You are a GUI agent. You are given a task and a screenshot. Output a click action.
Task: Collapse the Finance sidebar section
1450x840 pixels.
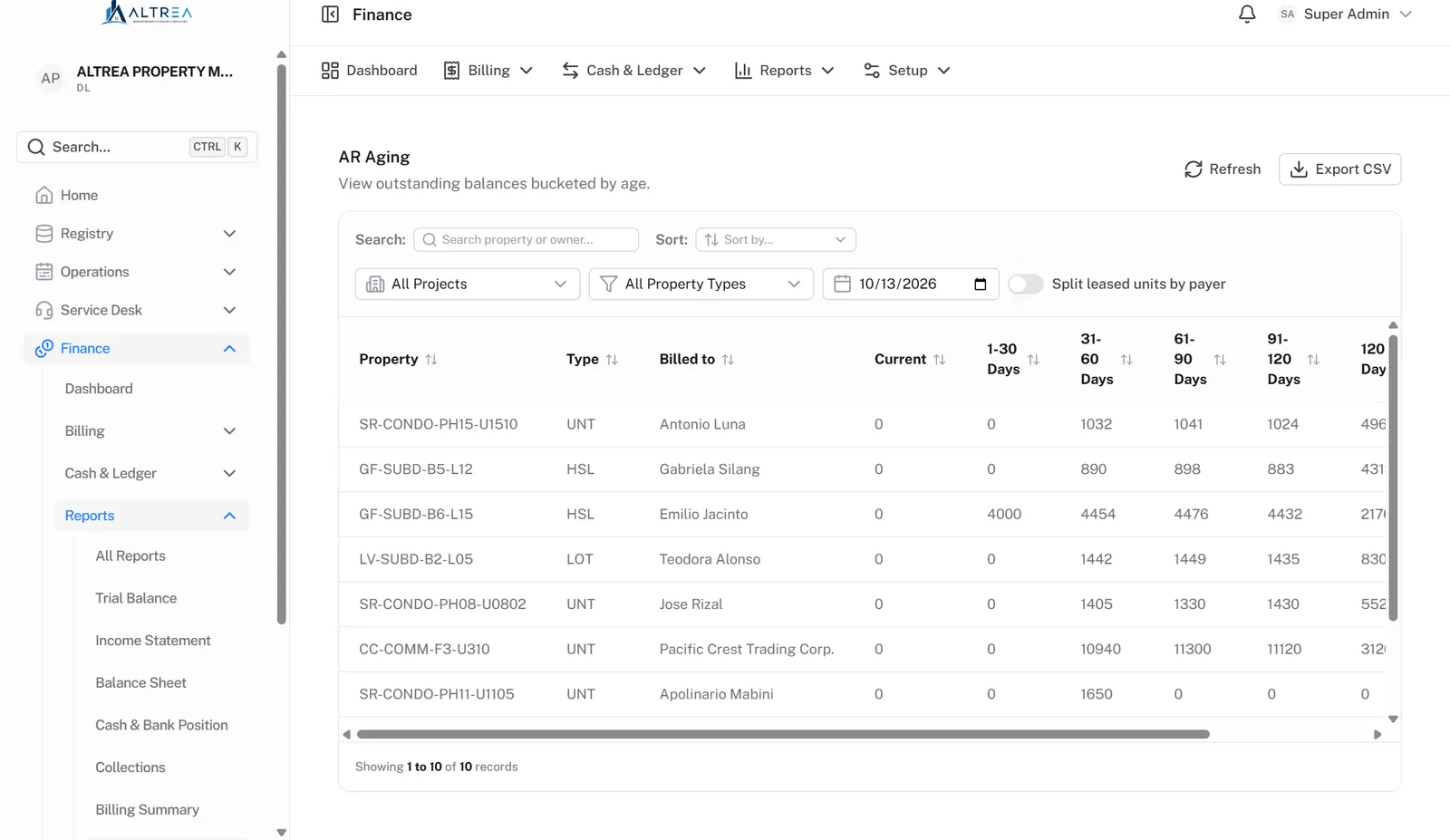[x=136, y=349]
